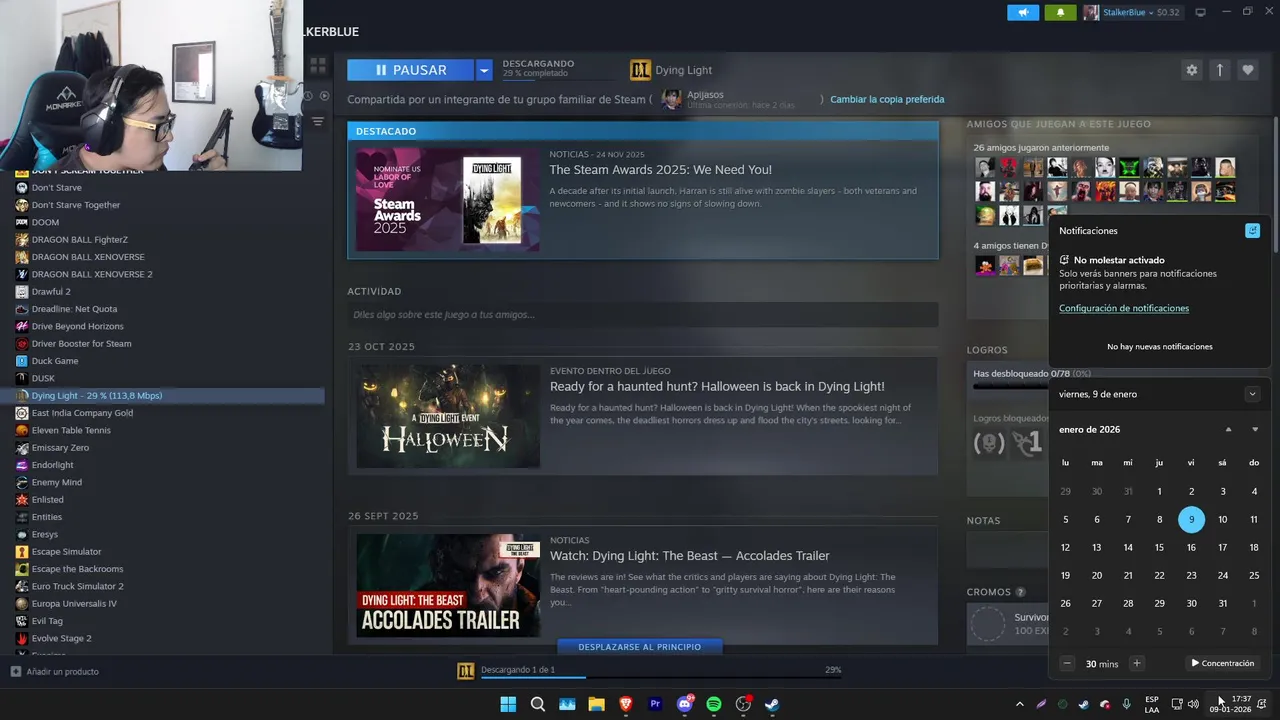Open the Dying Light game icon title
This screenshot has height=720, width=1280.
pos(671,70)
